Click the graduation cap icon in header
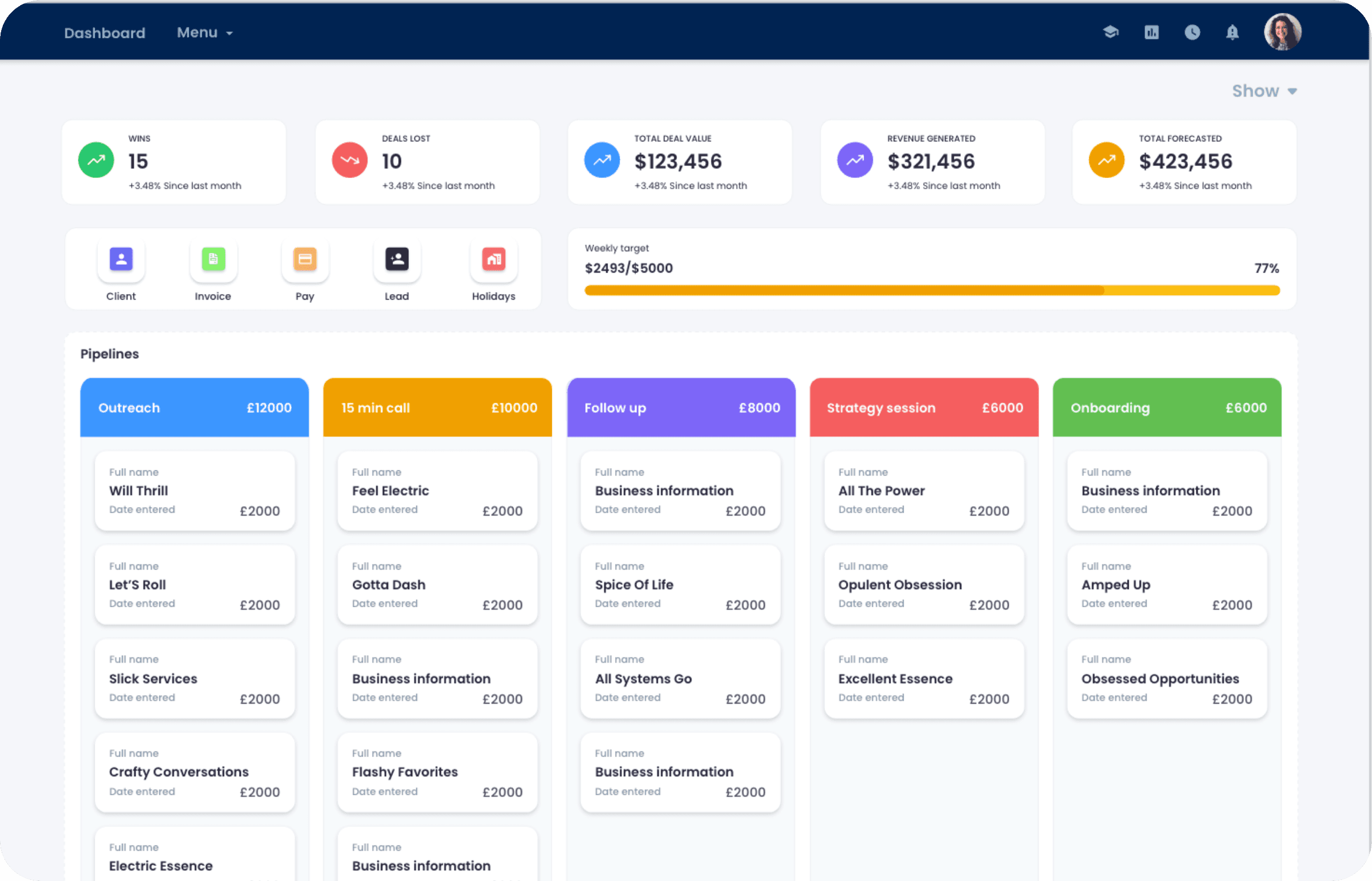 pyautogui.click(x=1110, y=32)
